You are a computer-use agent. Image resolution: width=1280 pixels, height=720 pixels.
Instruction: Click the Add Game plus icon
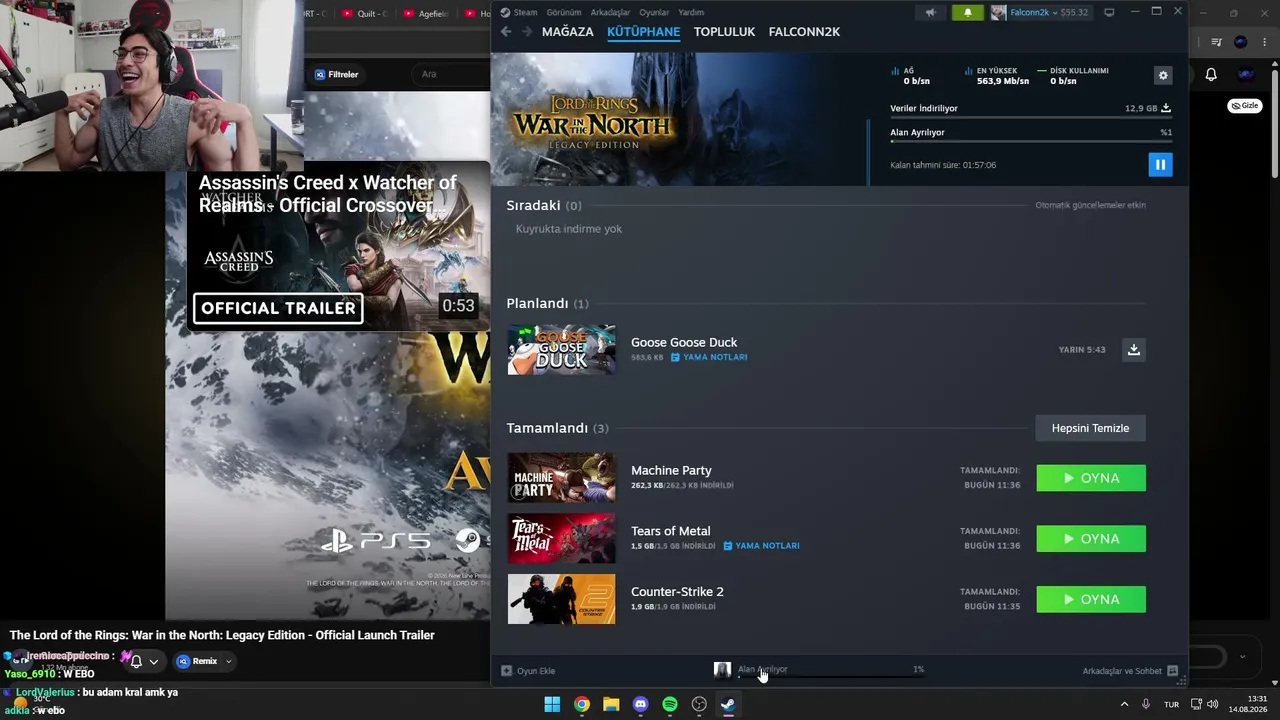pyautogui.click(x=506, y=671)
